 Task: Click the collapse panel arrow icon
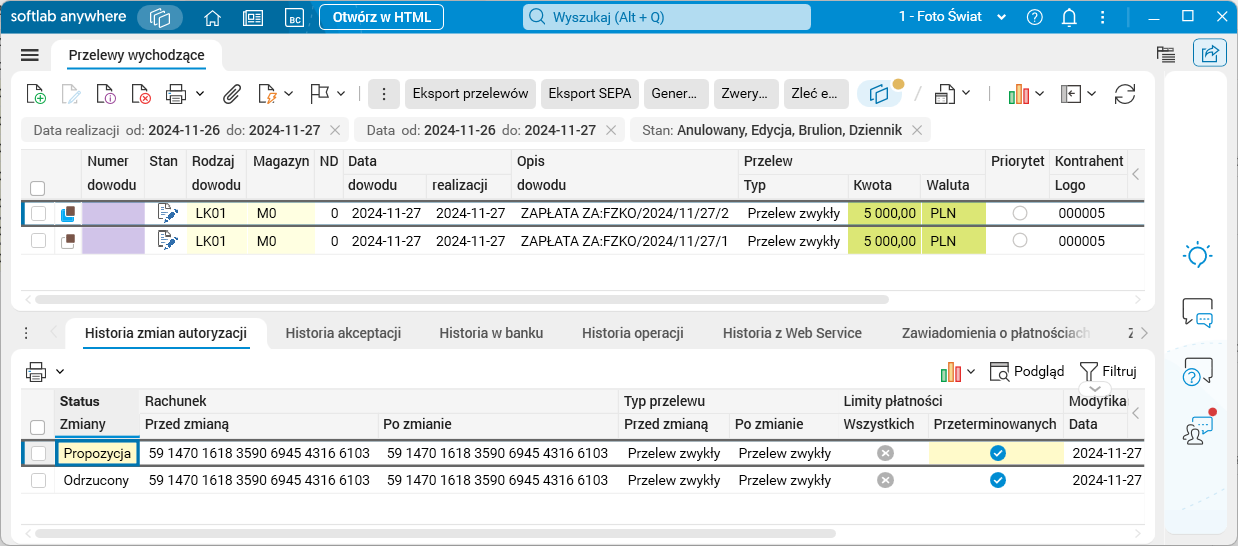tap(1071, 94)
